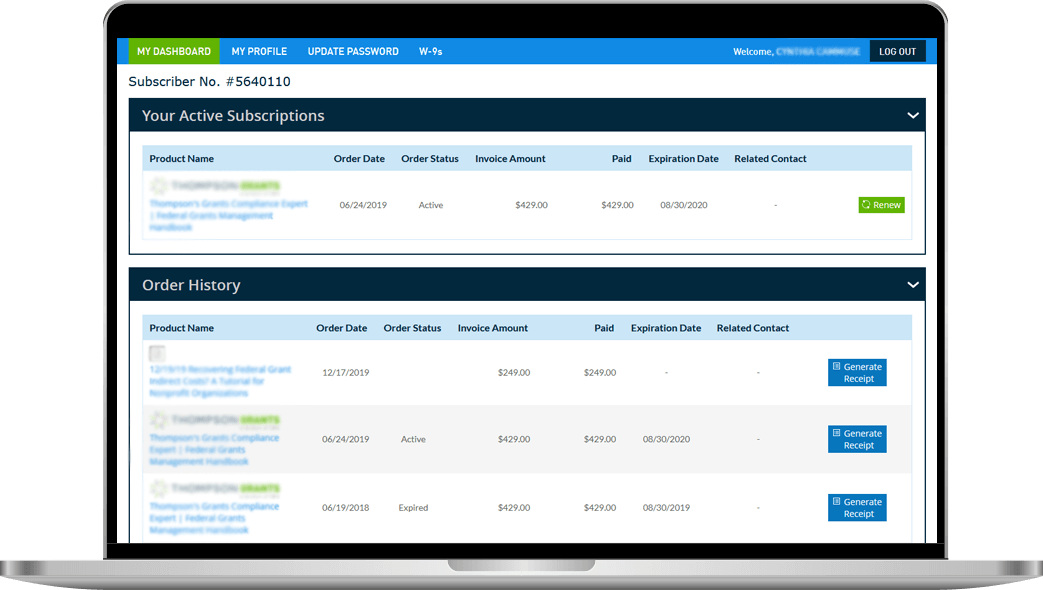Generate receipt for the 12/17/2019 order
This screenshot has height=590, width=1043.
click(x=857, y=372)
